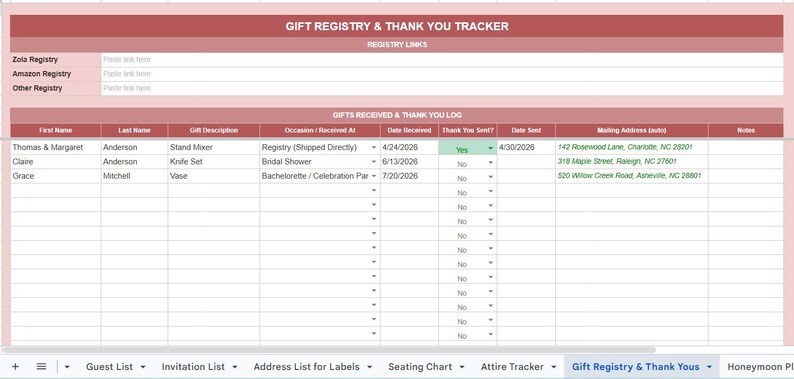Select Gifts Received & Thank You Log header
Screen dimensions: 794x379
[x=397, y=115]
